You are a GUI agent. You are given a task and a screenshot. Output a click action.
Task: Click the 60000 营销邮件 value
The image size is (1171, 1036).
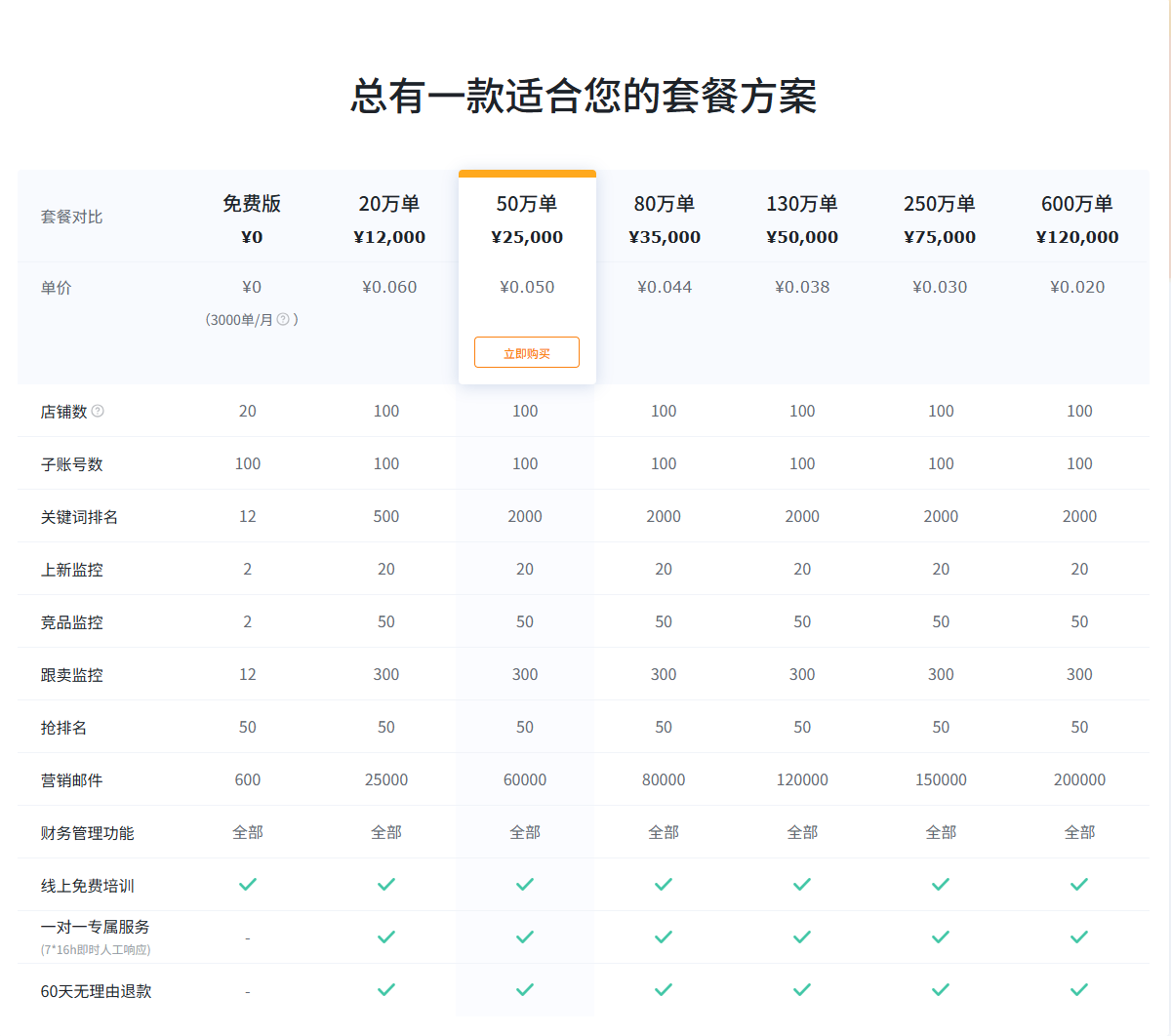pyautogui.click(x=525, y=779)
